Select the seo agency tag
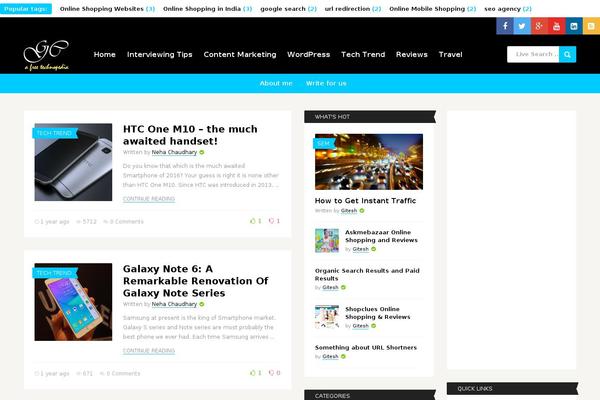Image resolution: width=600 pixels, height=400 pixels. coord(508,8)
